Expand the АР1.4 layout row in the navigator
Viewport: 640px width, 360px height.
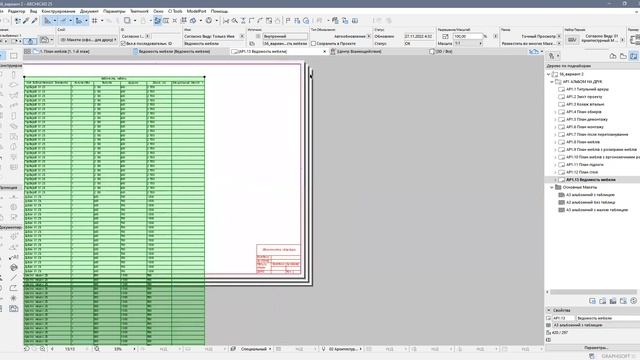pos(555,112)
